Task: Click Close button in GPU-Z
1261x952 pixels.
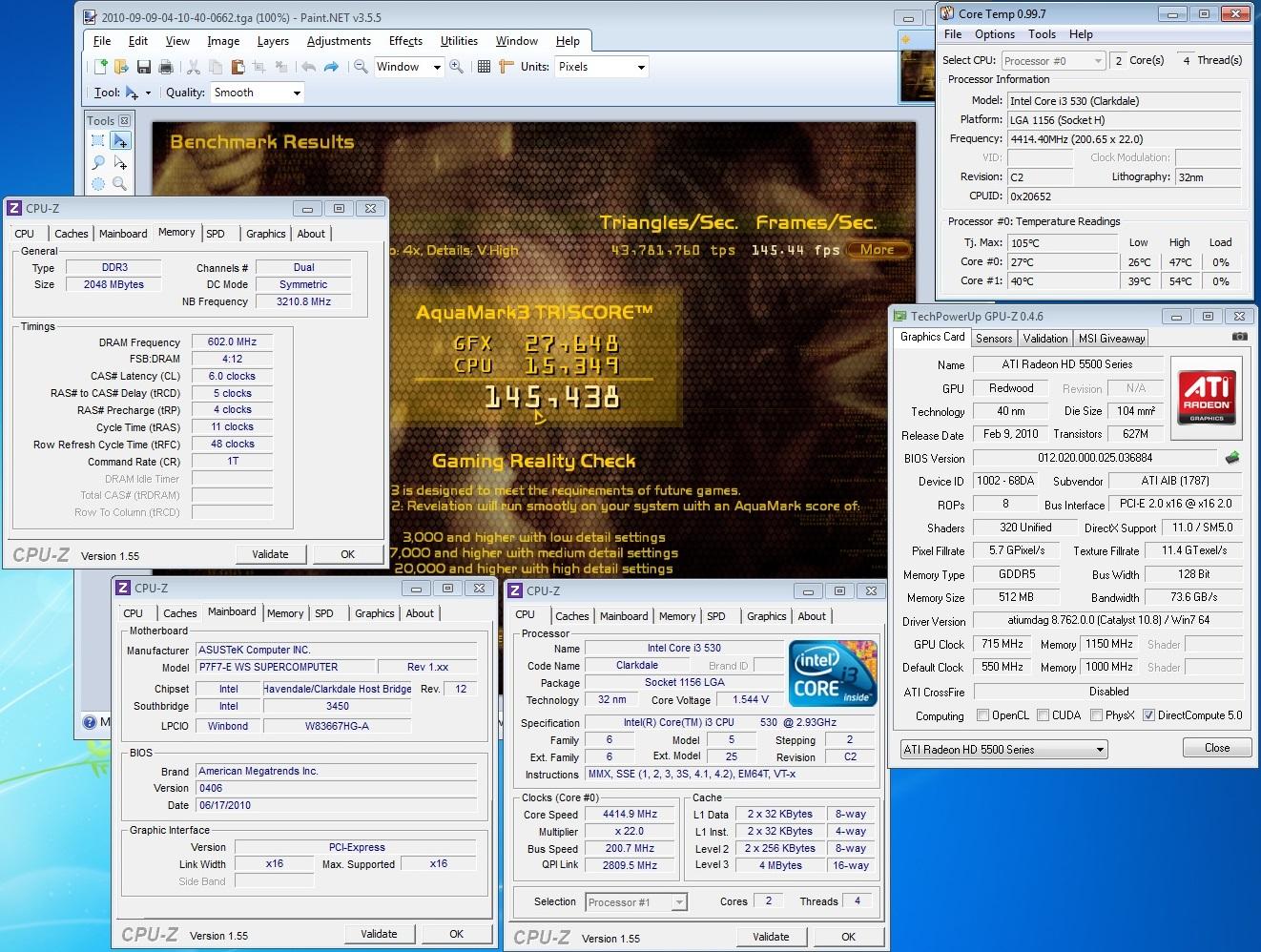Action: click(1216, 748)
